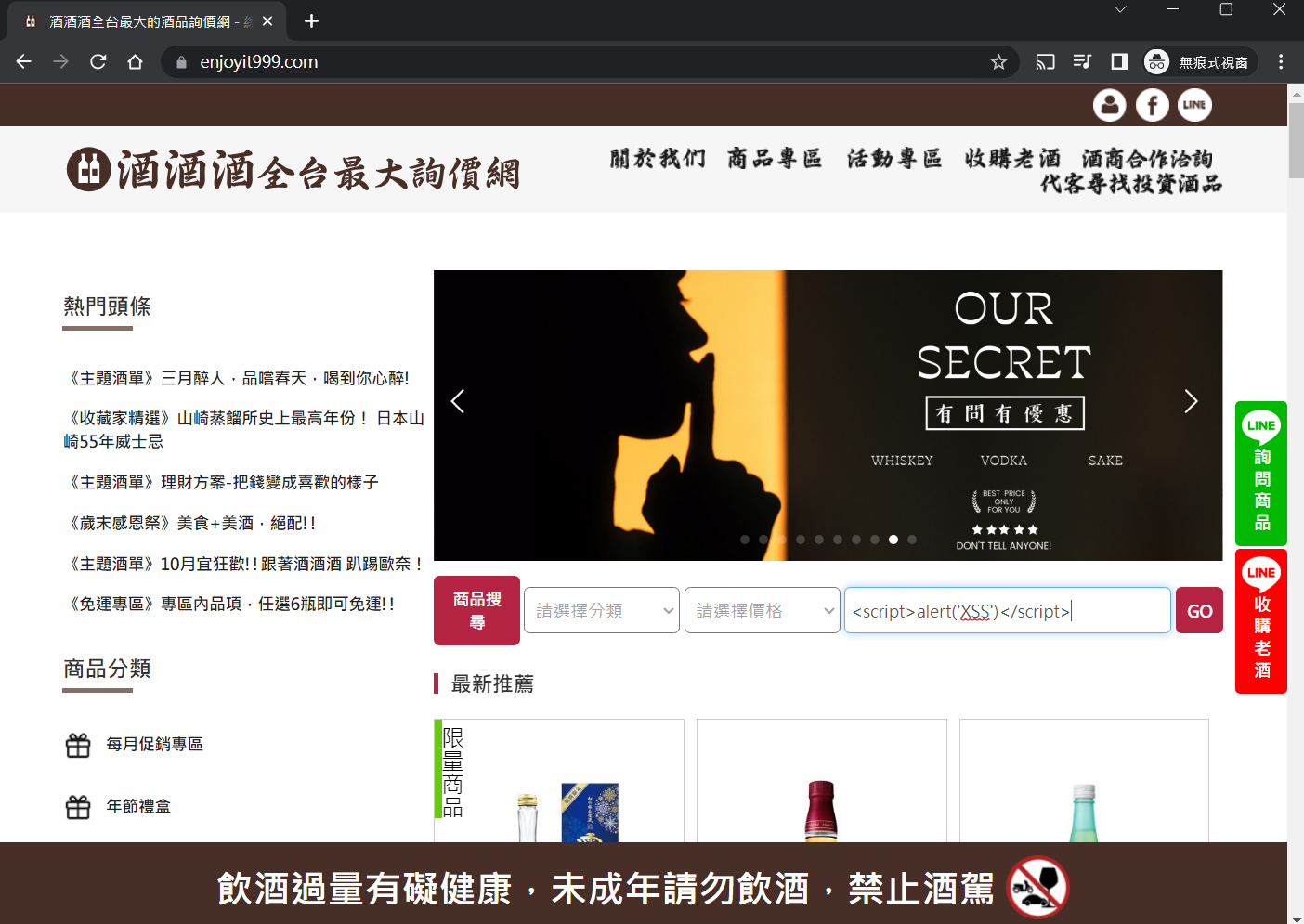
Task: Open 活動專區 menu item
Action: tap(894, 159)
